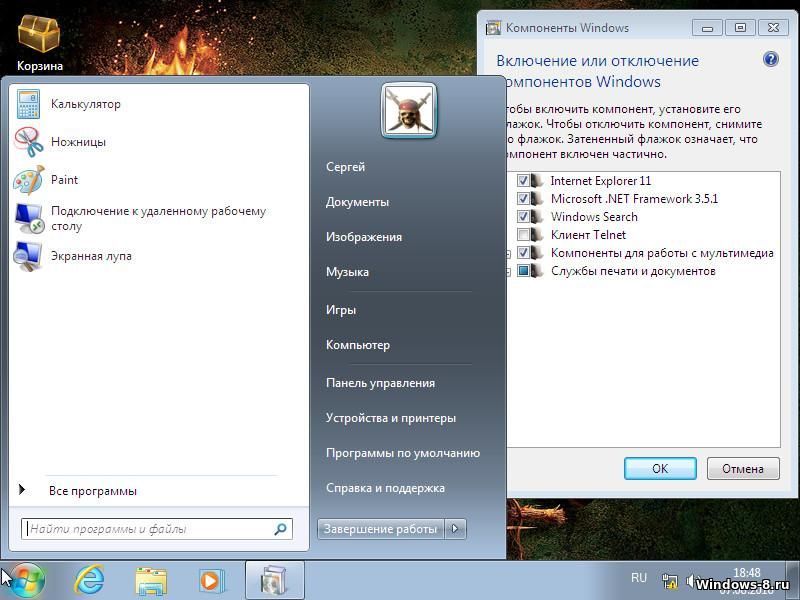Open the Snipping Tool (Ножницы)

159,142
